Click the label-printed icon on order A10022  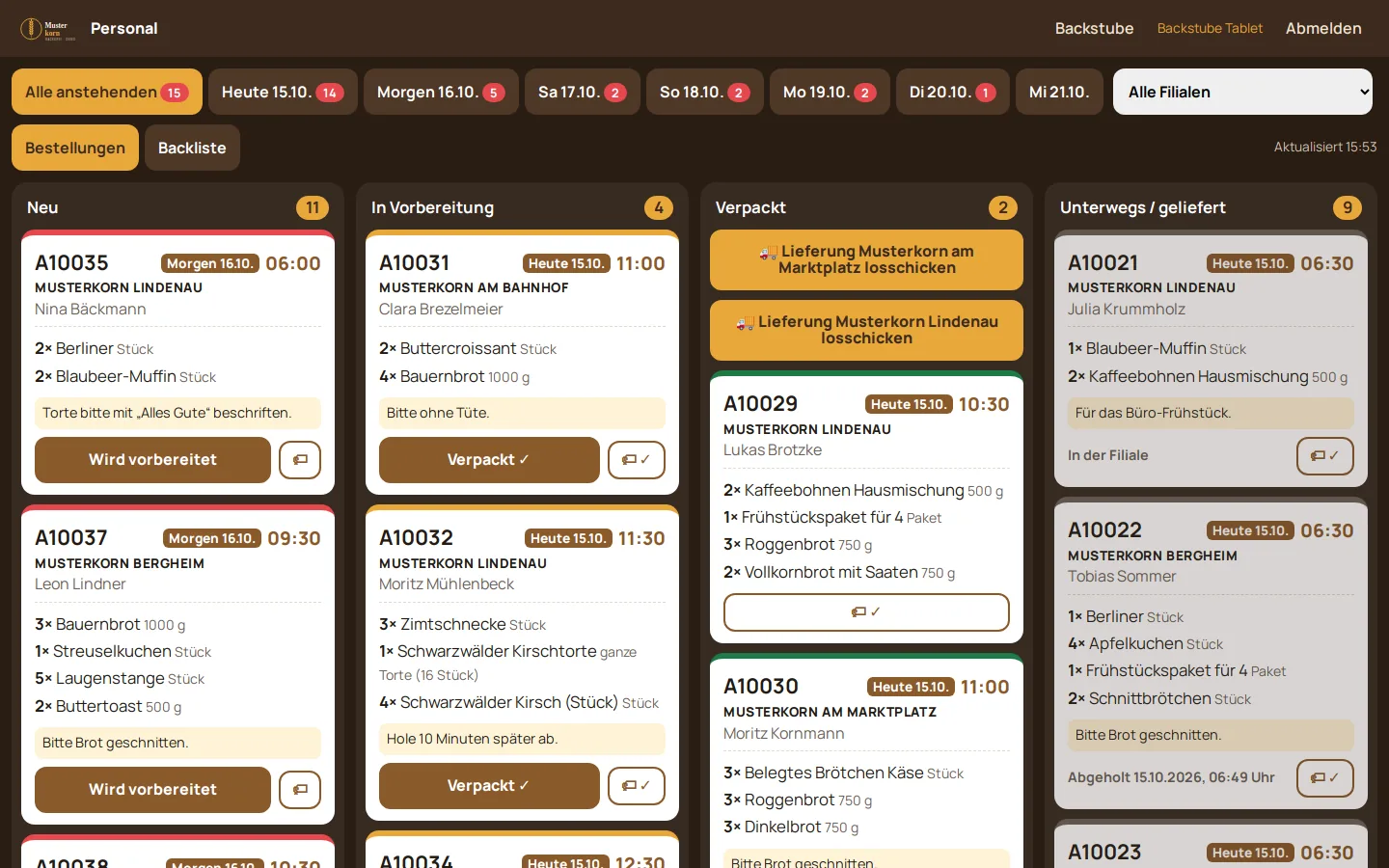[1325, 778]
